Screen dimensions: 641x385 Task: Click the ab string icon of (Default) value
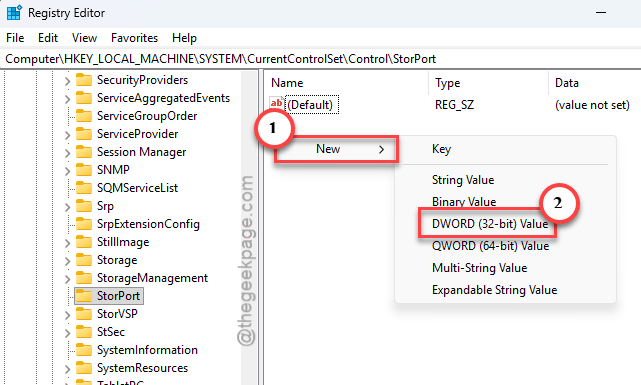coord(276,104)
